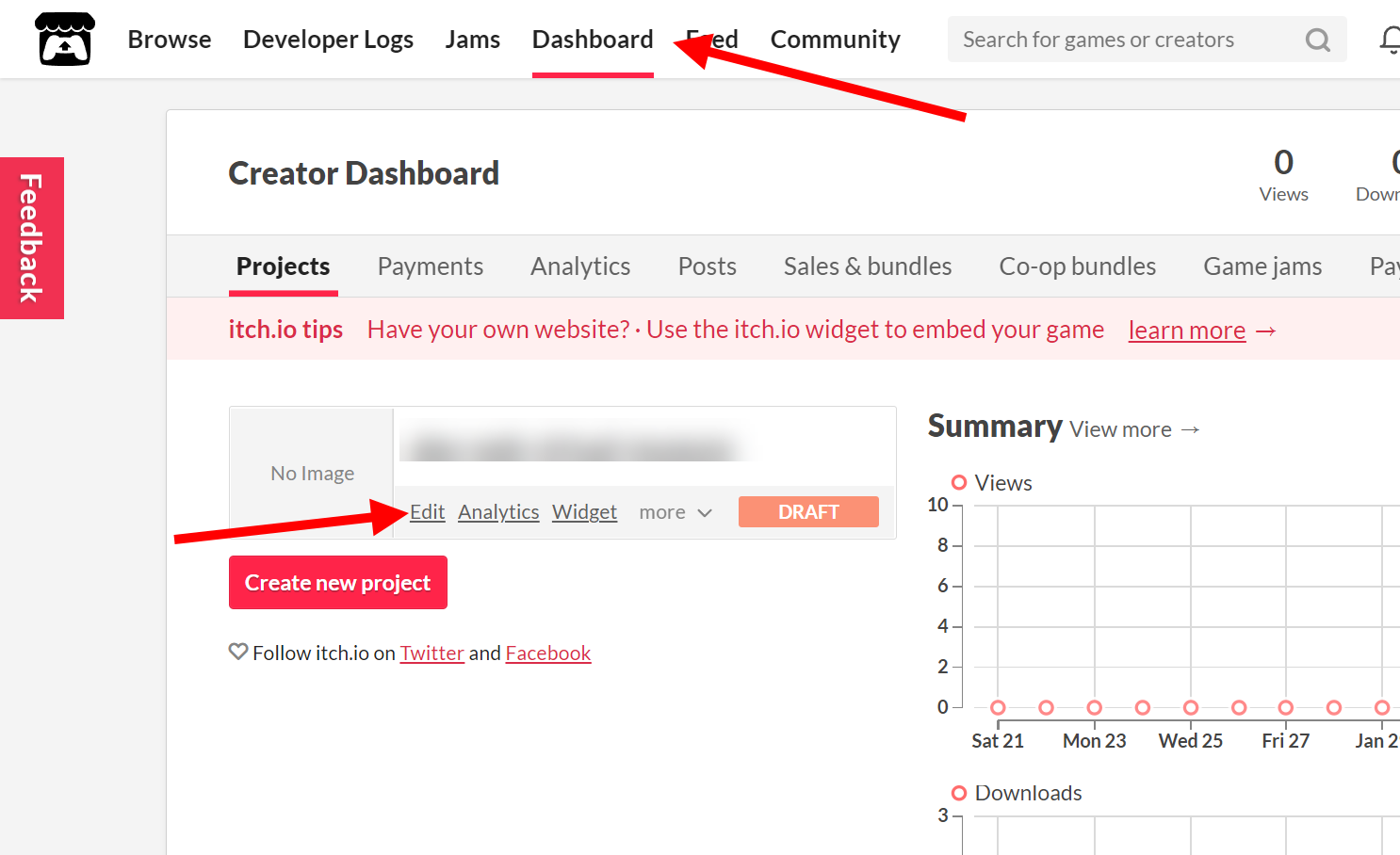The image size is (1400, 855).
Task: Click the project No Image thumbnail
Action: tap(312, 473)
